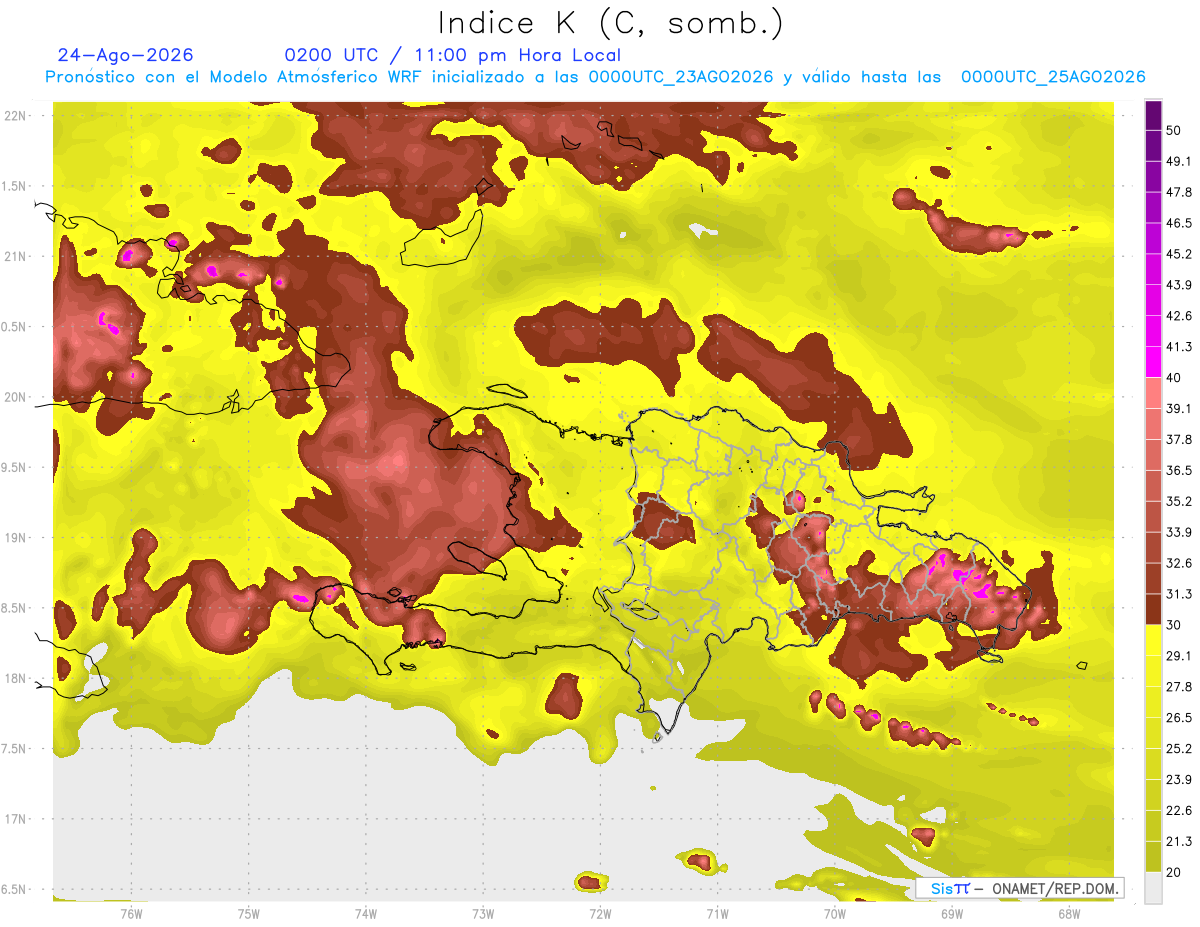Click the '69W' longitude label
Screen dimensions: 1200x927
pos(952,913)
